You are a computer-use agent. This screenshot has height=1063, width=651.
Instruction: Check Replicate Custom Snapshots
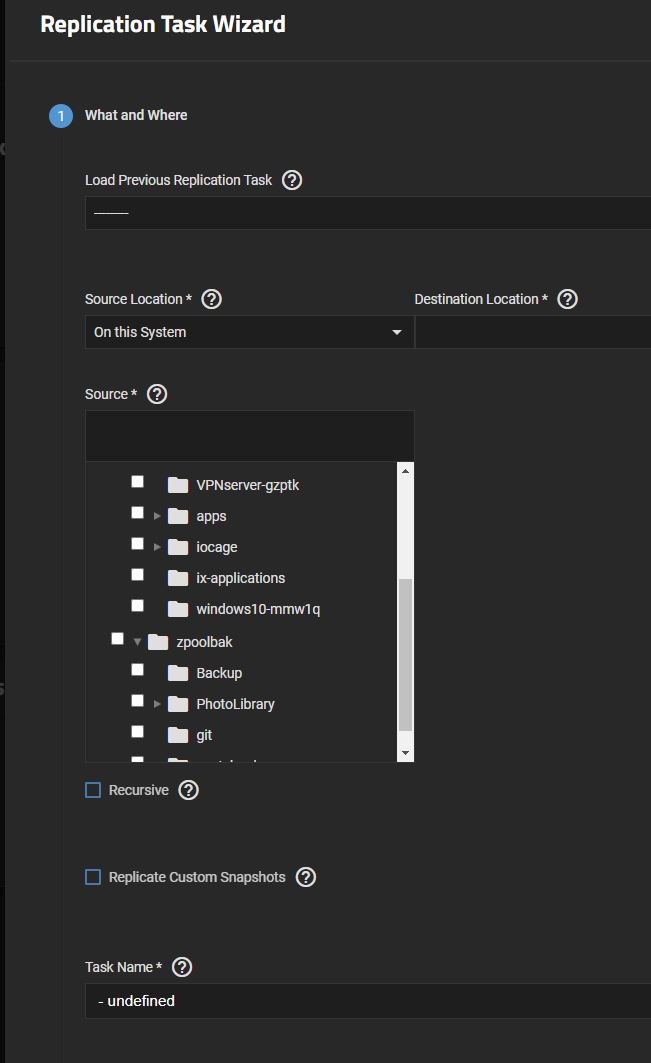[93, 877]
